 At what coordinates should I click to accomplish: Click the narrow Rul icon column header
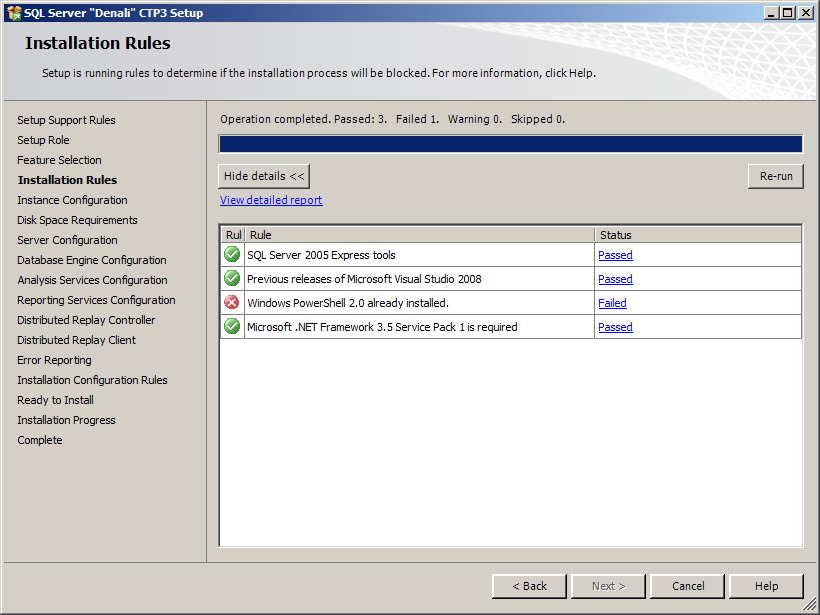tap(233, 235)
